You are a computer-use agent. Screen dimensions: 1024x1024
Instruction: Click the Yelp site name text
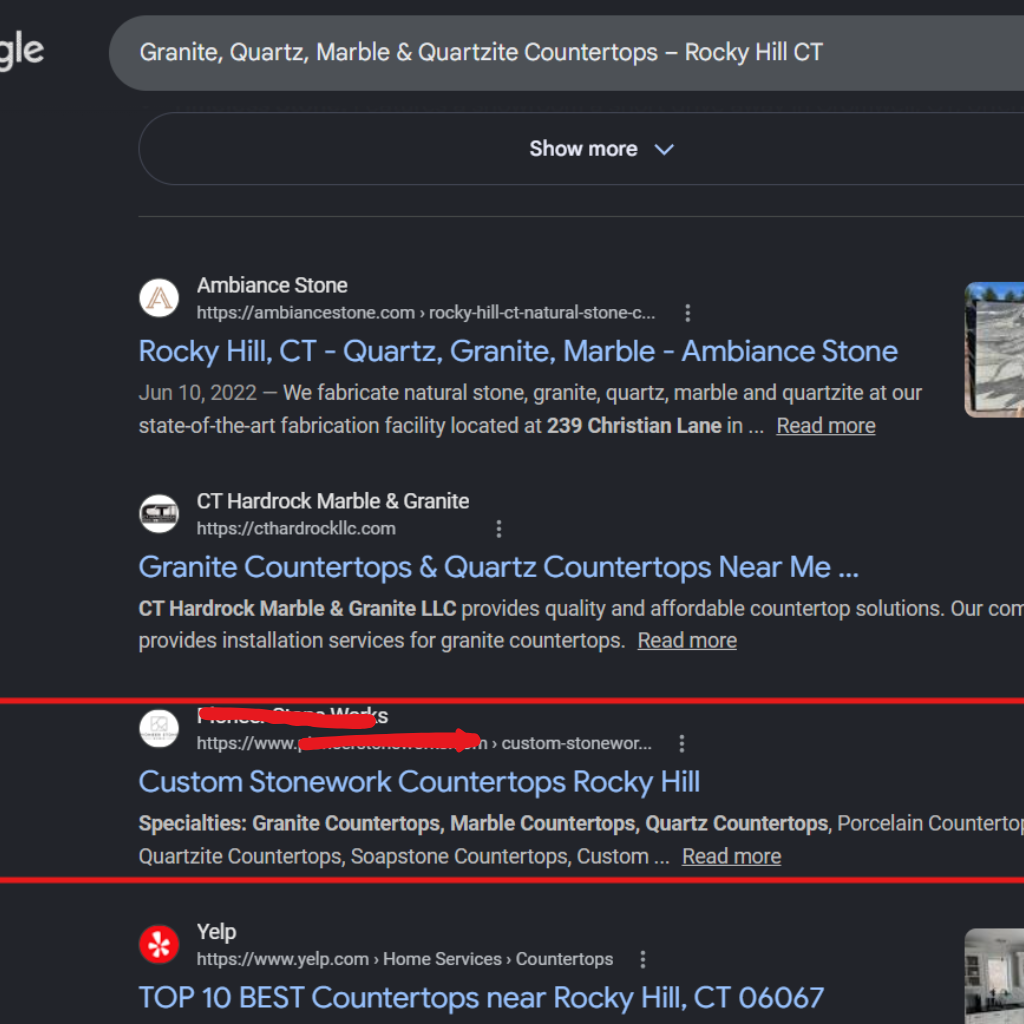click(x=216, y=932)
